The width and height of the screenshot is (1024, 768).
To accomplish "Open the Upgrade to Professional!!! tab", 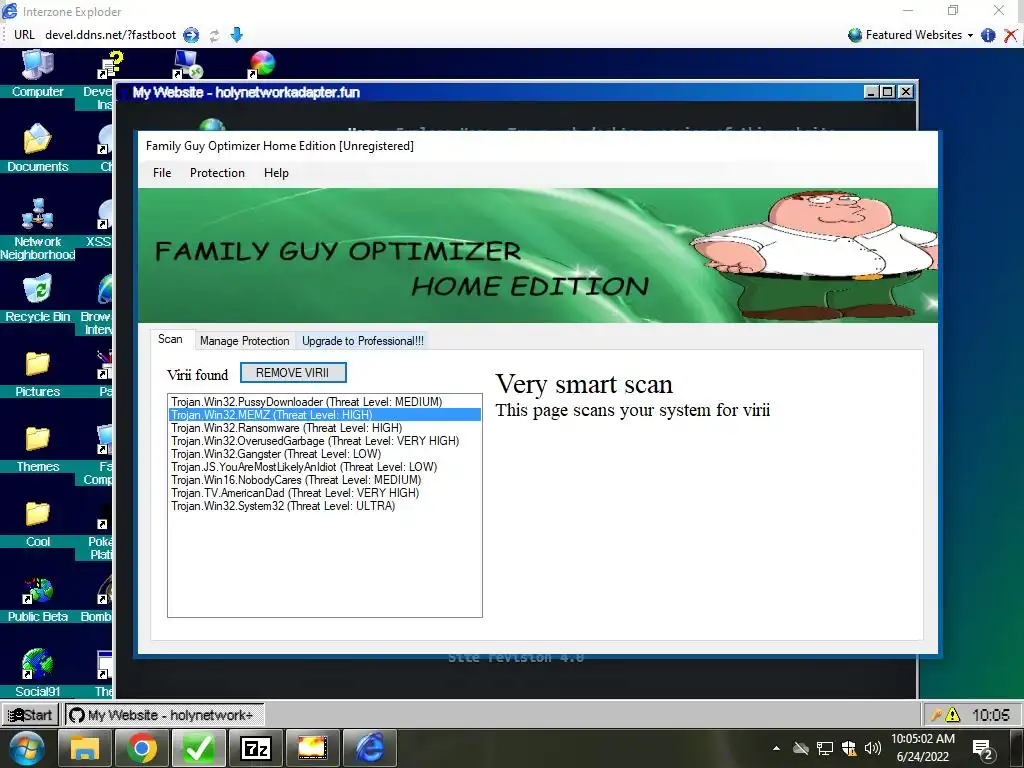I will [x=362, y=341].
